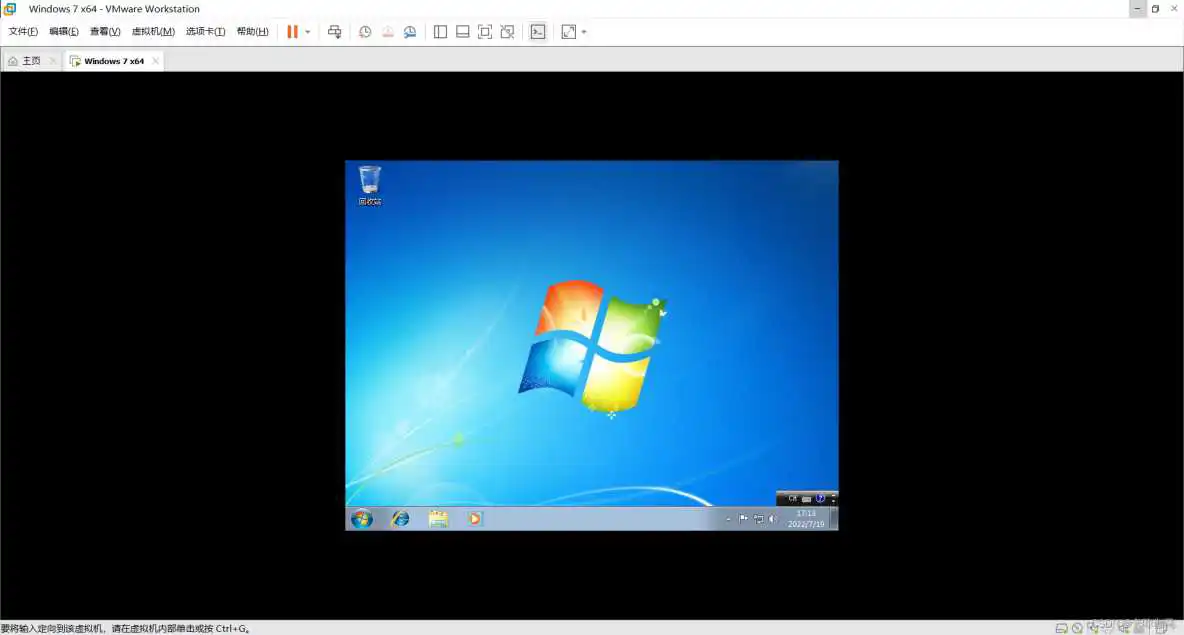The width and height of the screenshot is (1184, 635).
Task: Enter full screen mode for the VM
Action: click(484, 31)
